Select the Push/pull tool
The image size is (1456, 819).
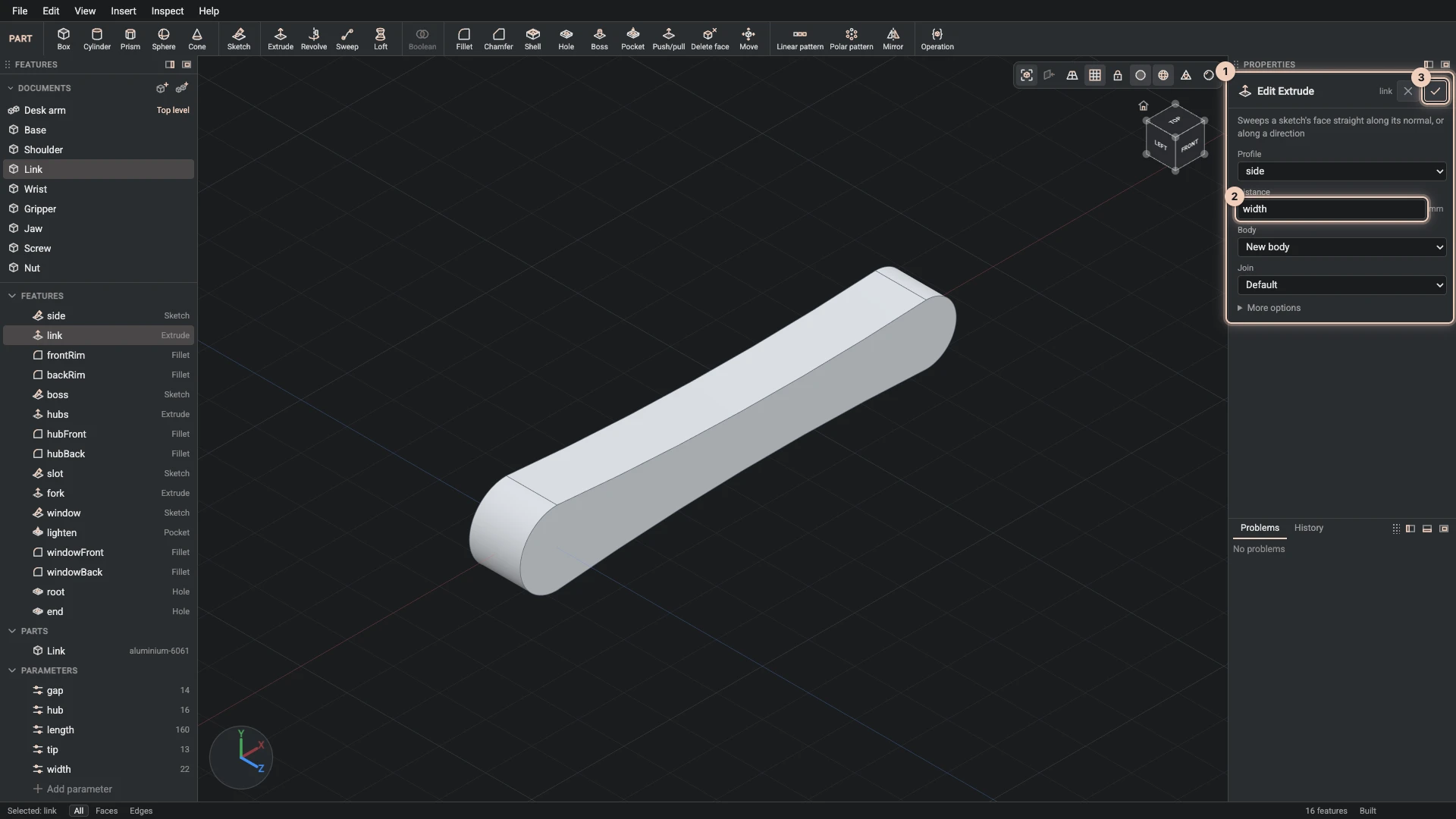click(669, 39)
